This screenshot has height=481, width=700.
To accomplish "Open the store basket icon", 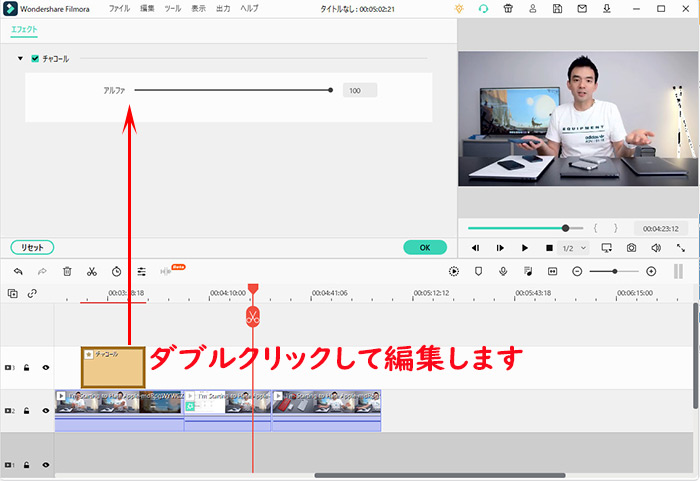I will click(x=508, y=8).
